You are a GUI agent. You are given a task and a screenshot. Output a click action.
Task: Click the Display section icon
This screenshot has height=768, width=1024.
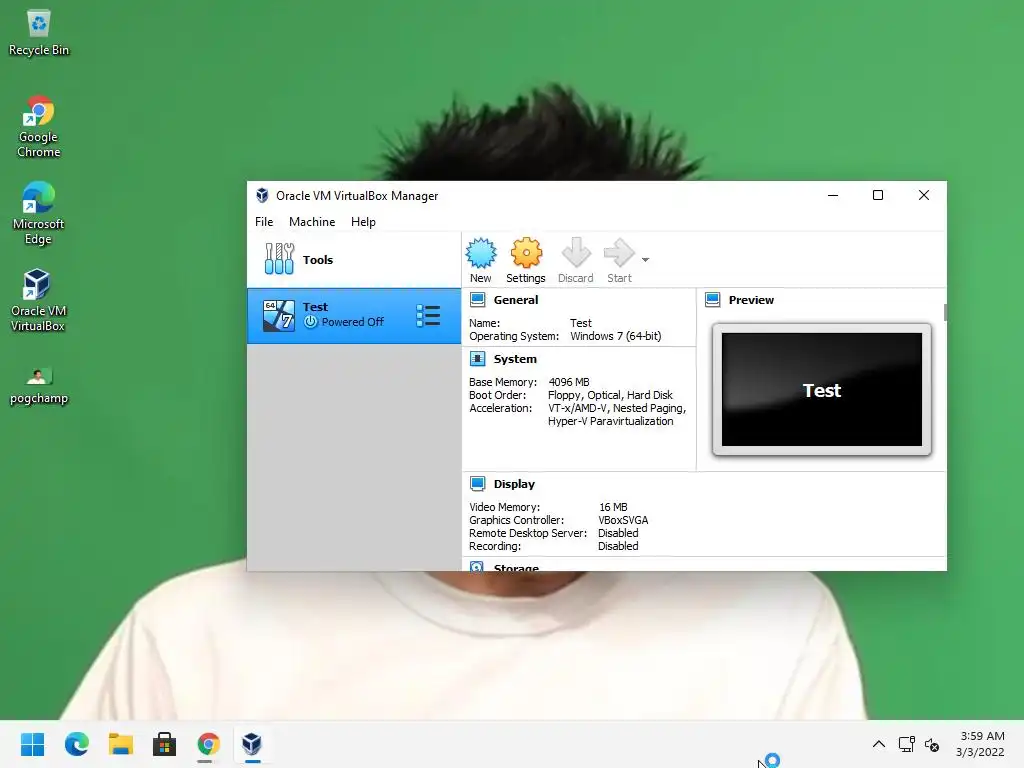pos(477,484)
